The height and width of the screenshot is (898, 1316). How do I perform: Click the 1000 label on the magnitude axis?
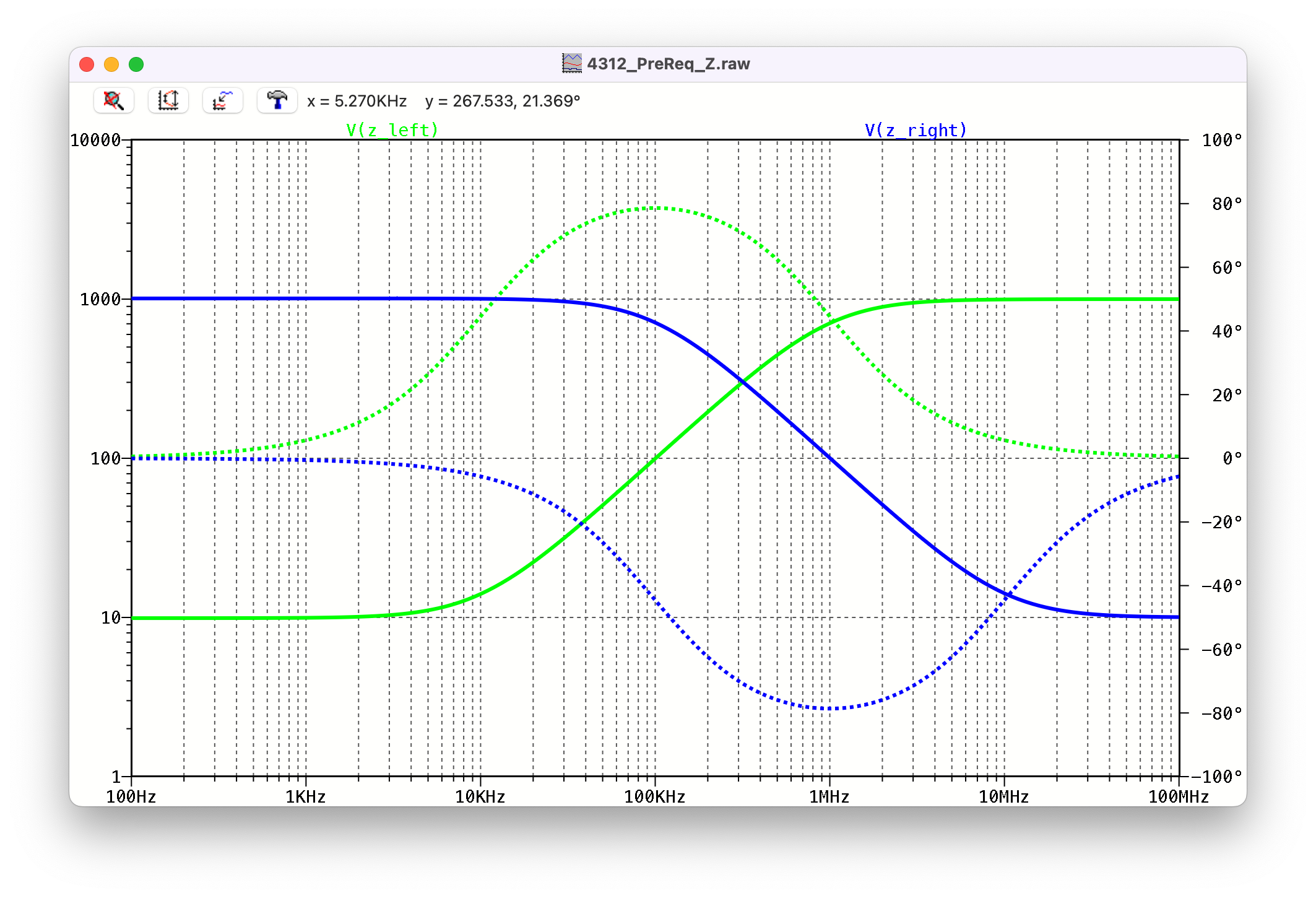(100, 299)
